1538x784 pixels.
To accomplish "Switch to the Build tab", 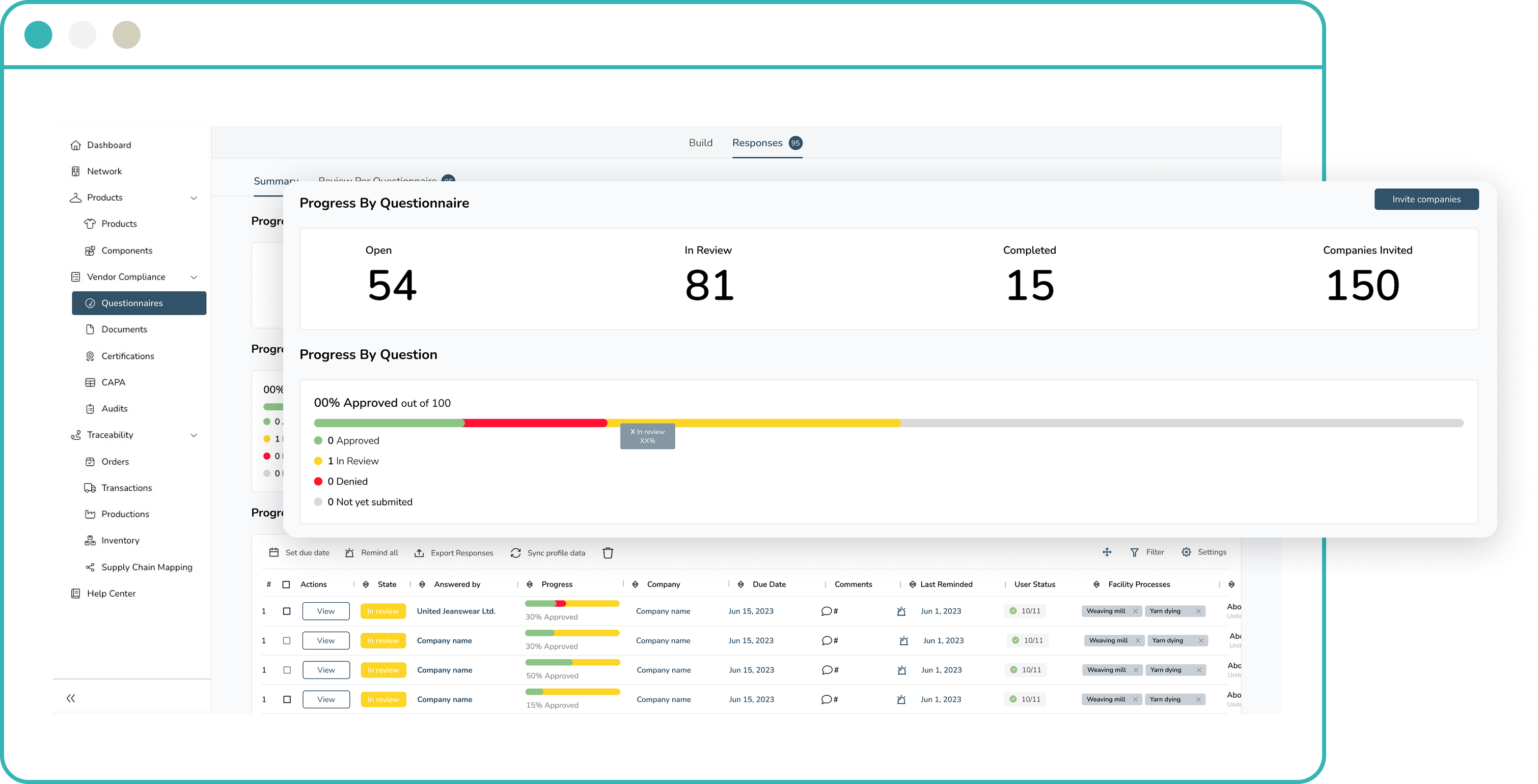I will [700, 143].
